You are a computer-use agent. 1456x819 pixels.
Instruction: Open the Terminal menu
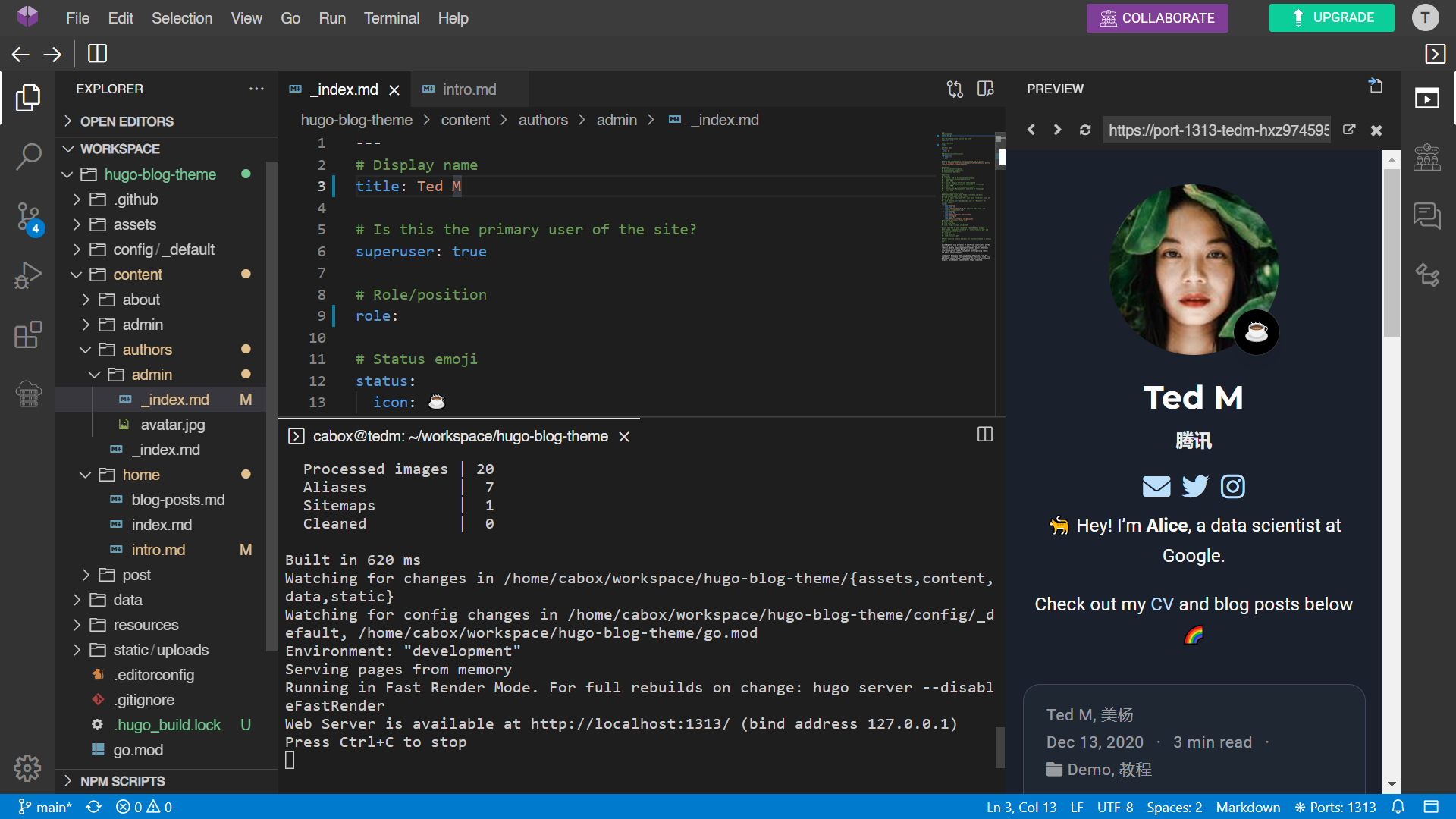click(x=391, y=18)
